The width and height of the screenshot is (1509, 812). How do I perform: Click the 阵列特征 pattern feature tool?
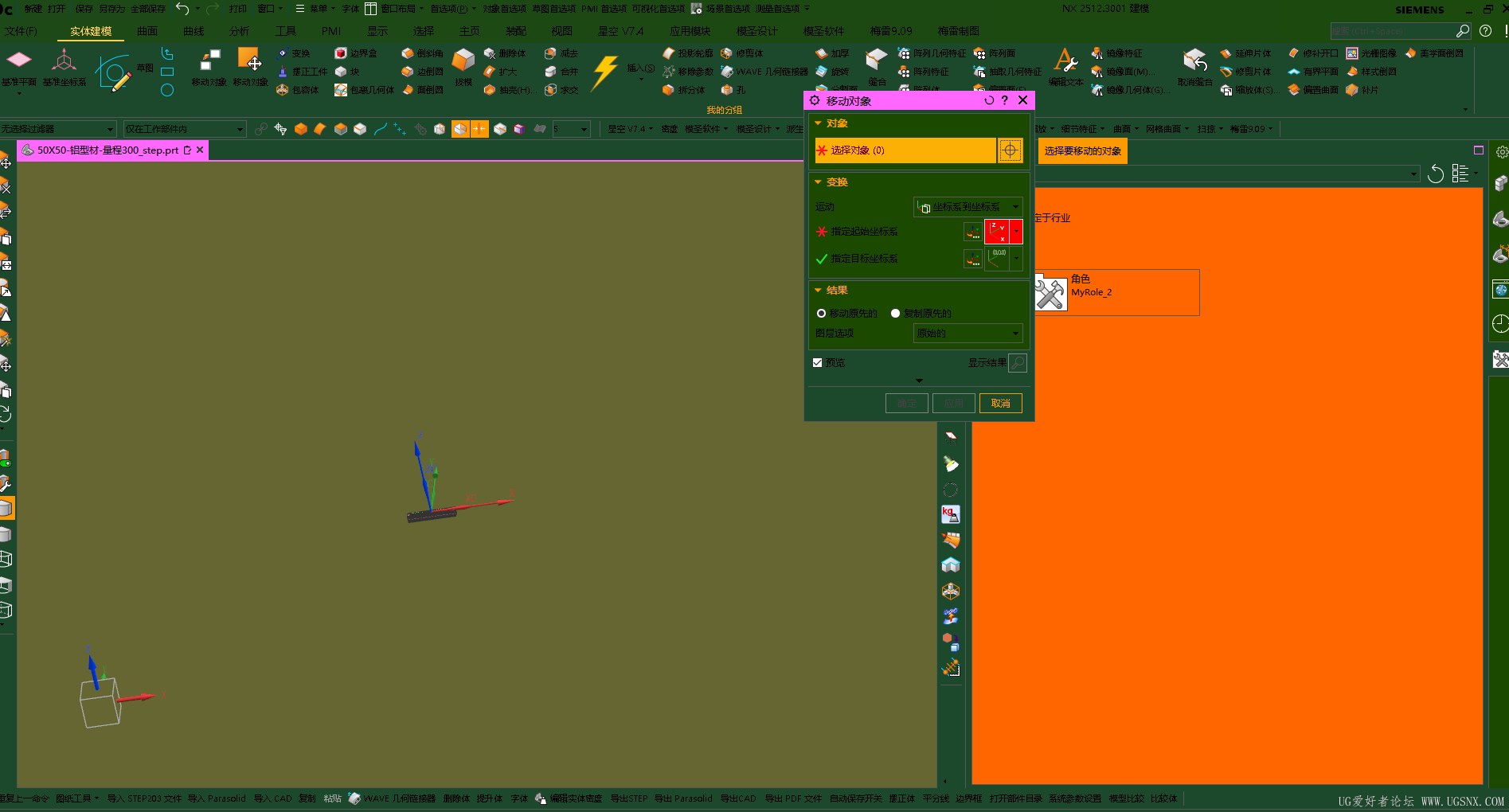[x=923, y=72]
